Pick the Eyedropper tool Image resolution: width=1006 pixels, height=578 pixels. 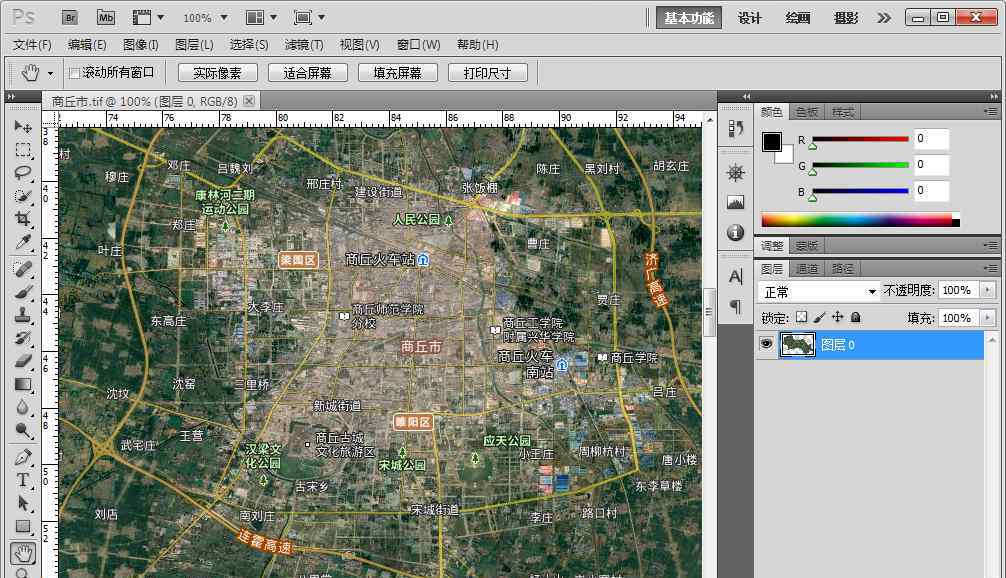click(22, 243)
